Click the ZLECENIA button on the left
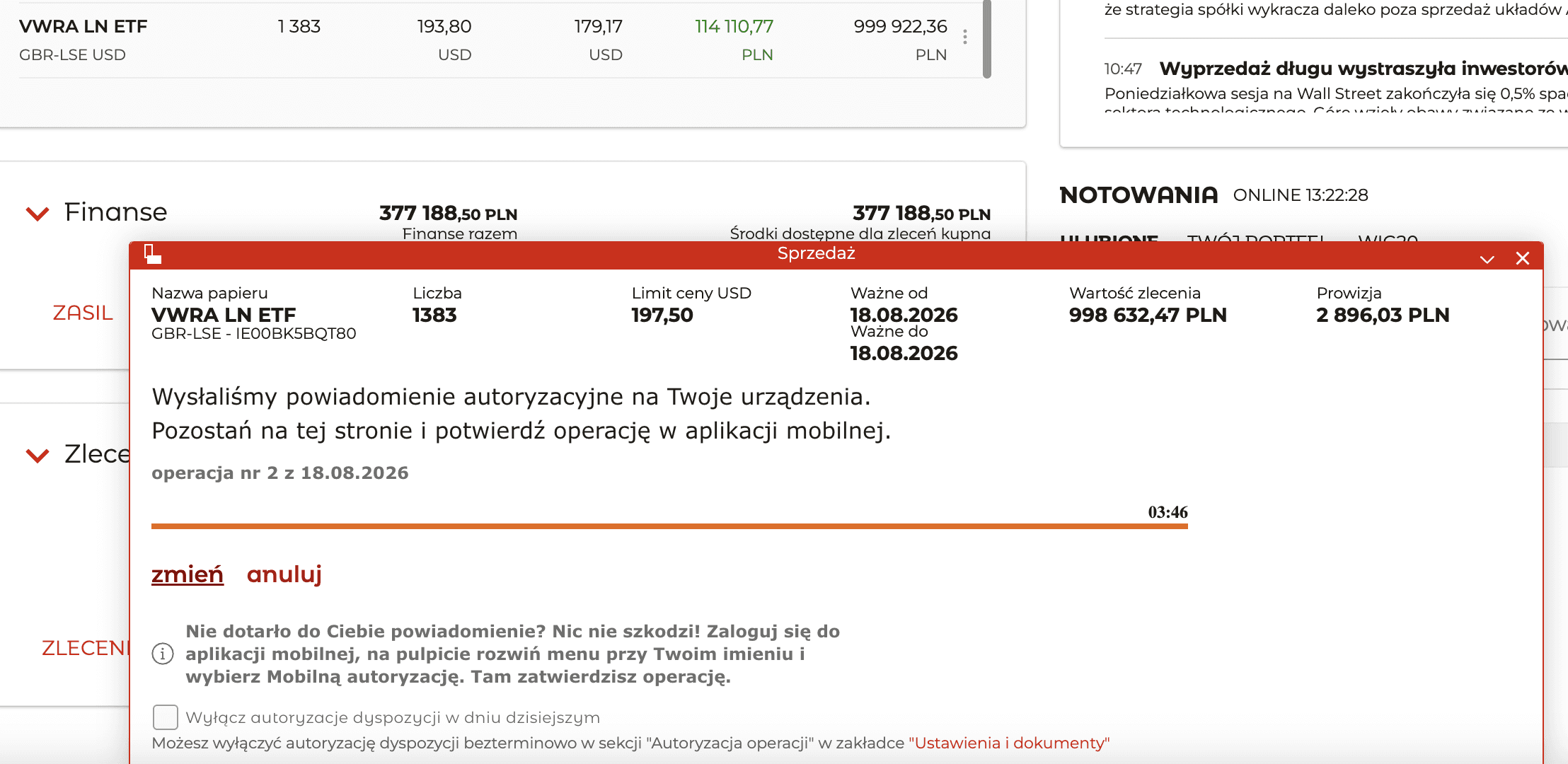 click(86, 648)
